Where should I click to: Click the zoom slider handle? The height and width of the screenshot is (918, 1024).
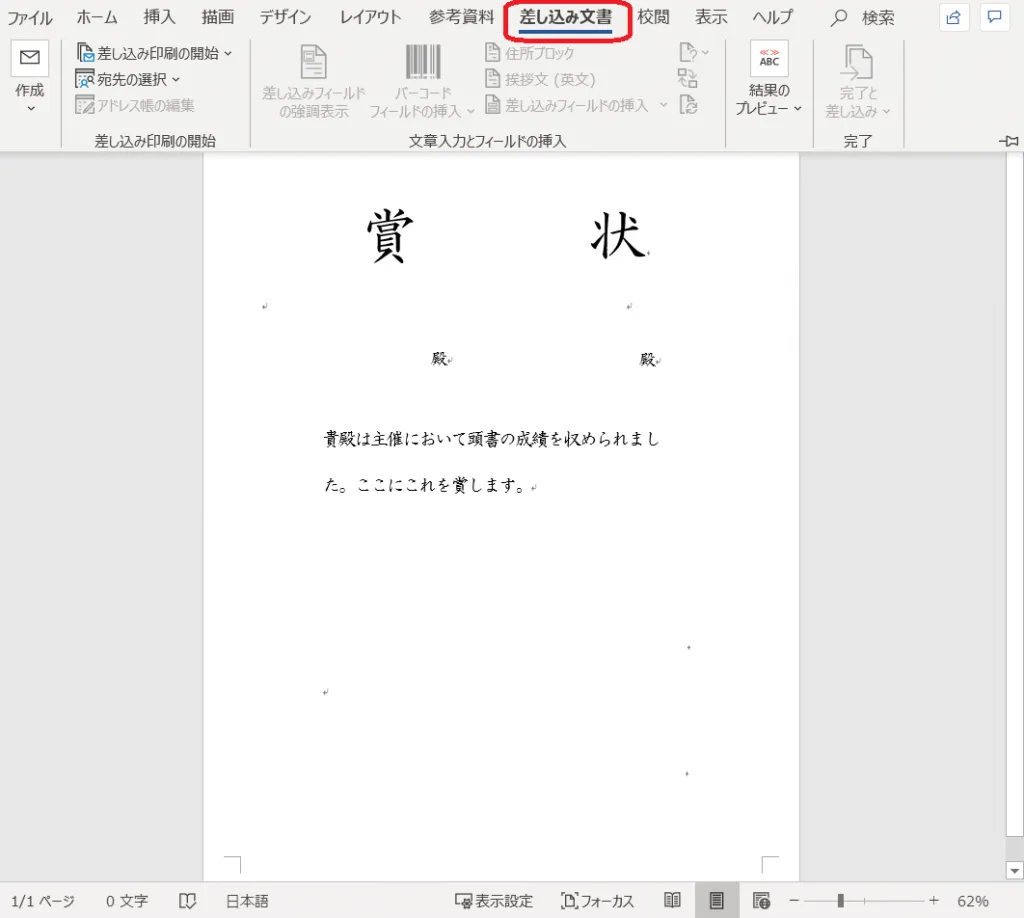pyautogui.click(x=841, y=901)
